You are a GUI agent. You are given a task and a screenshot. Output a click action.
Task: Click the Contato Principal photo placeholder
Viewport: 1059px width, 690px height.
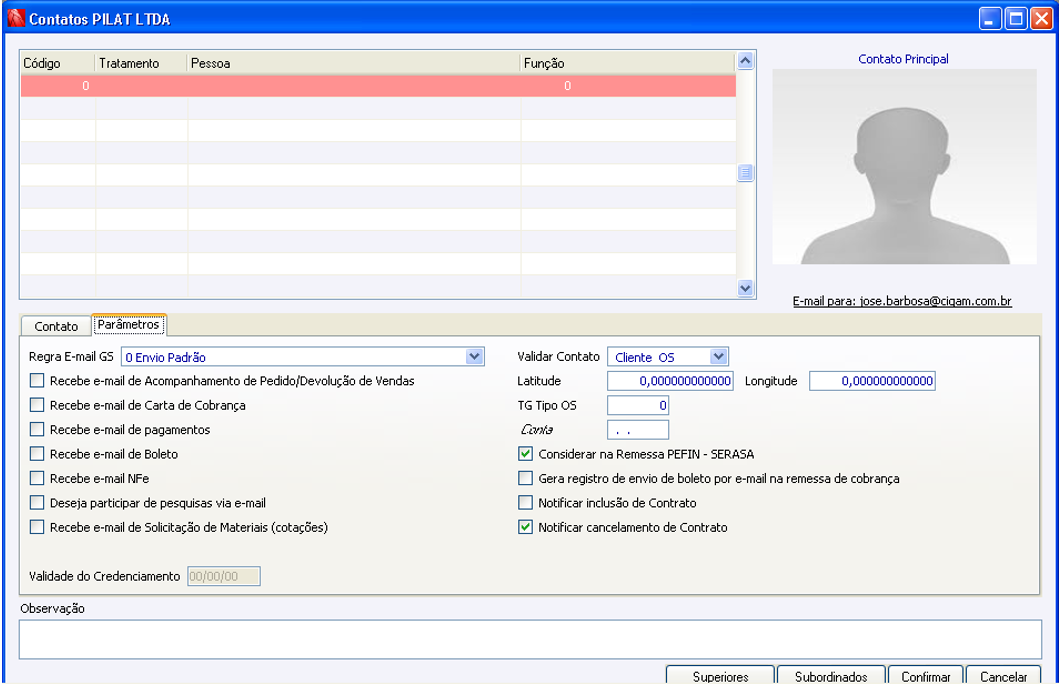coord(904,166)
